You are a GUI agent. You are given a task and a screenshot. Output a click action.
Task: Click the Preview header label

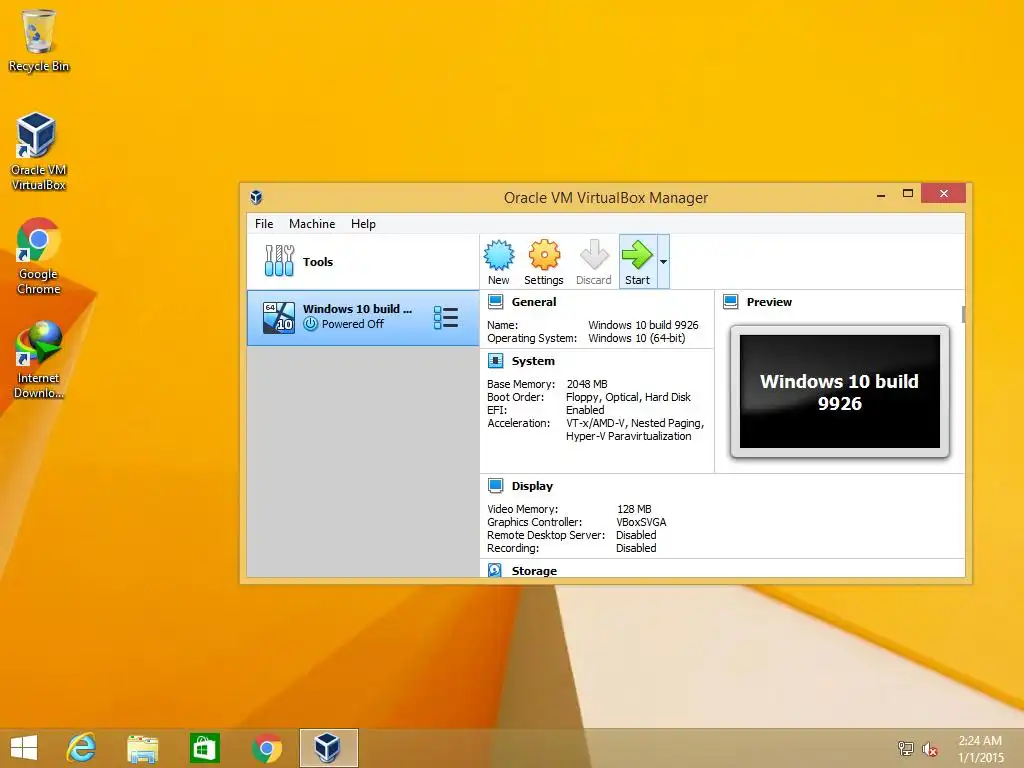[769, 302]
